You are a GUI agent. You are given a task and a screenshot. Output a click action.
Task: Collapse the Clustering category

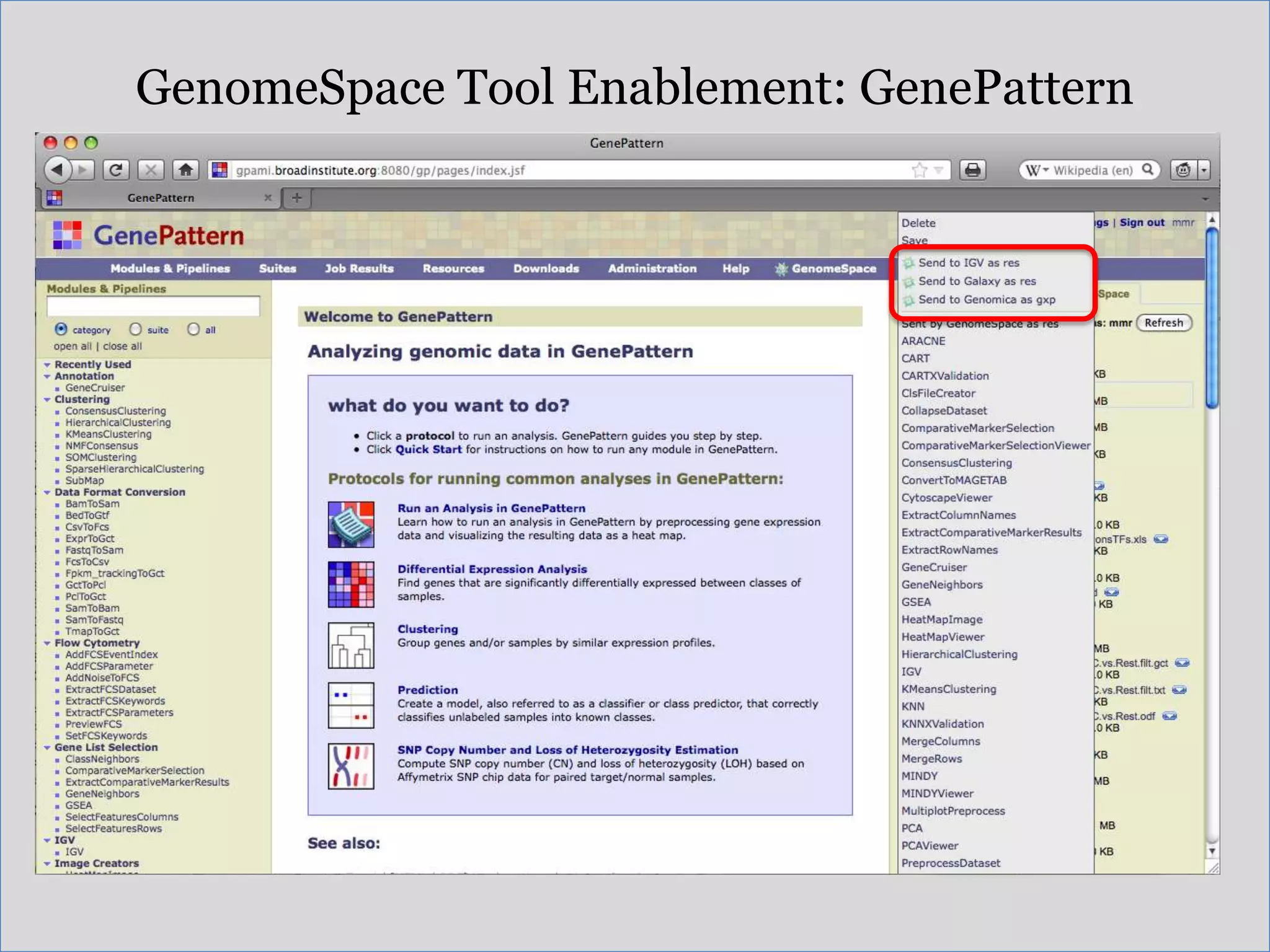(x=47, y=400)
